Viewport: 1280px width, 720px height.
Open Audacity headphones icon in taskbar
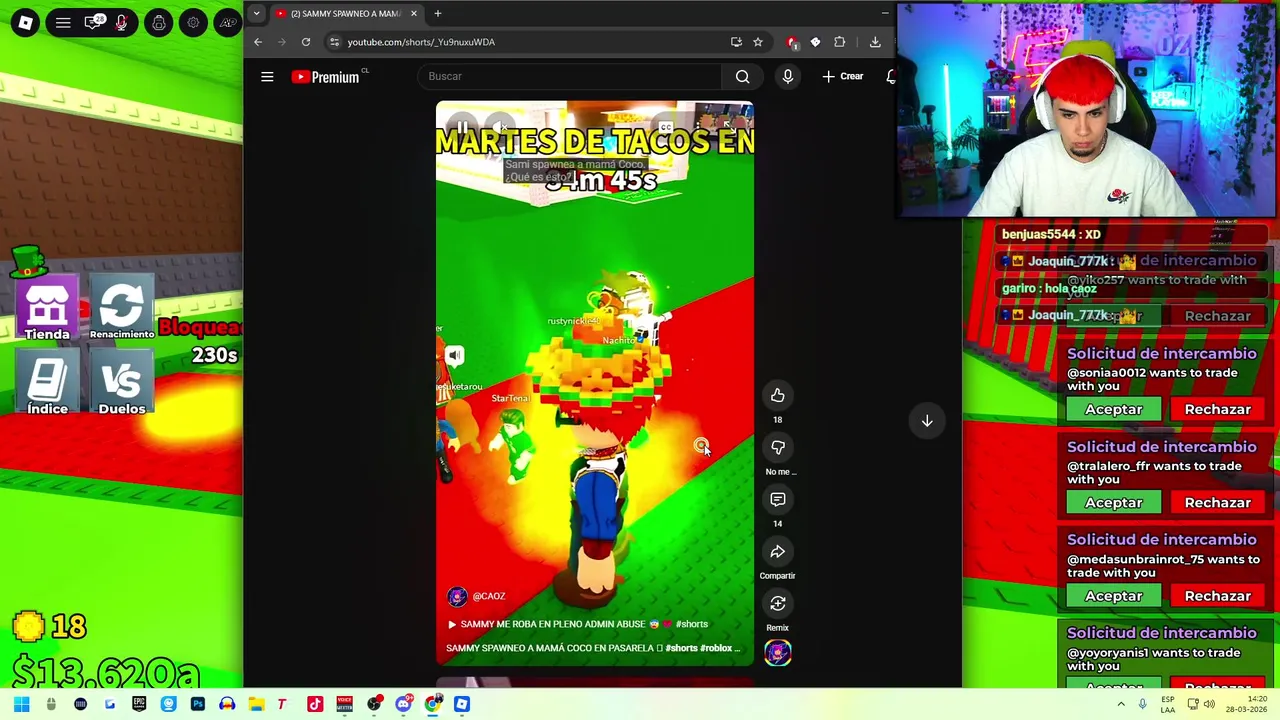click(x=227, y=704)
